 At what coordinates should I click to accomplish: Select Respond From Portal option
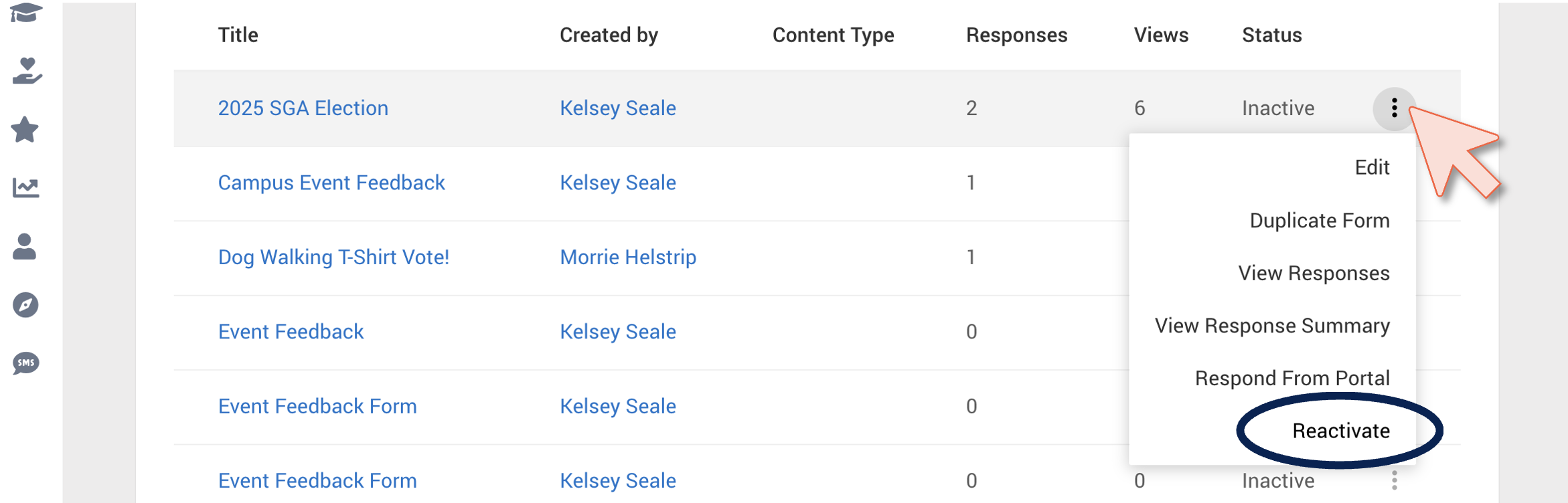point(1292,378)
